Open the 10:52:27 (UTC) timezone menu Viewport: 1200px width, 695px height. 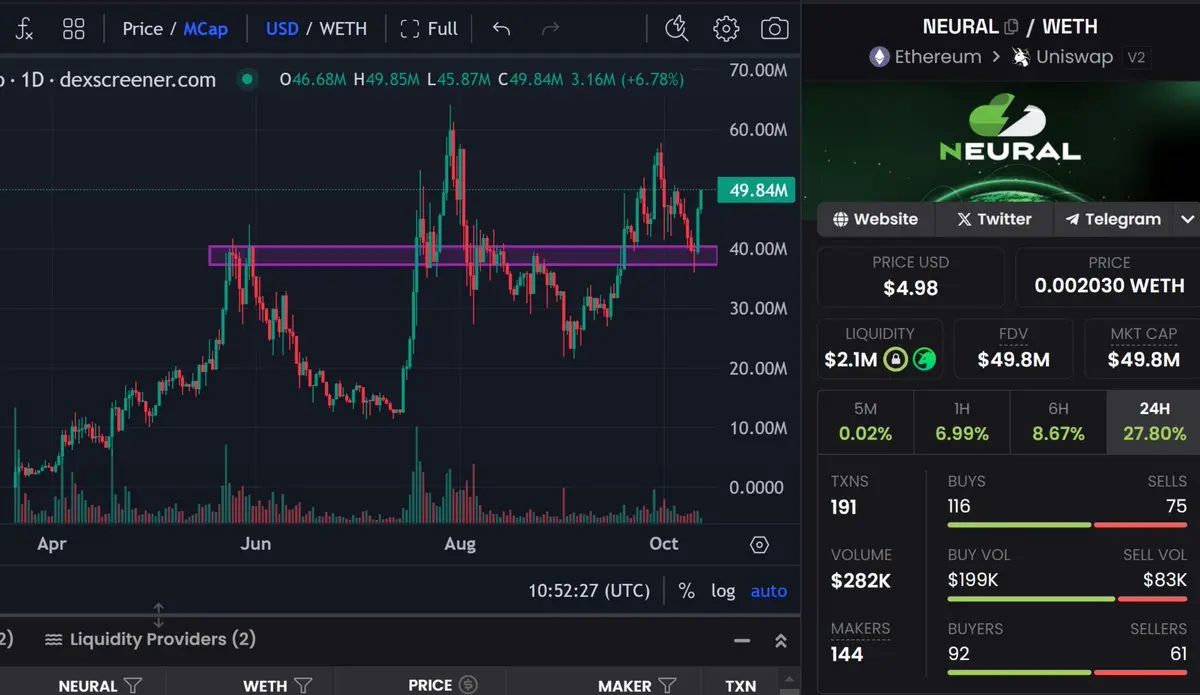(x=589, y=591)
